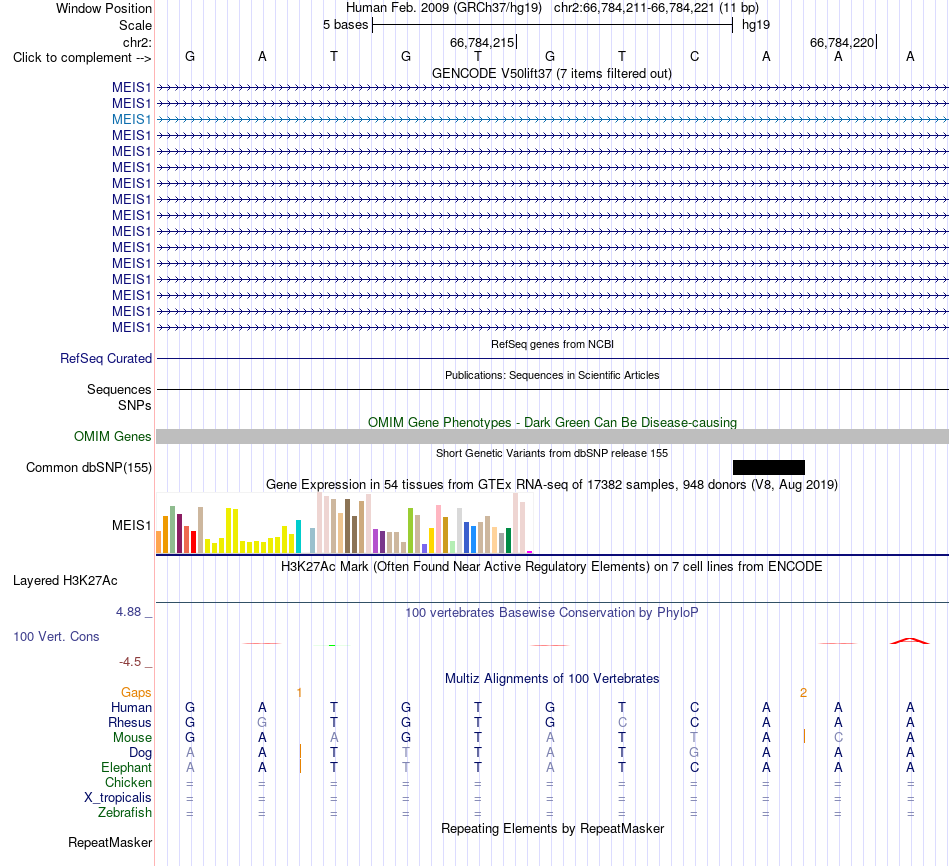Click gap count '1' in the Gaps row
Viewport: 950px width, 866px height.
(299, 693)
